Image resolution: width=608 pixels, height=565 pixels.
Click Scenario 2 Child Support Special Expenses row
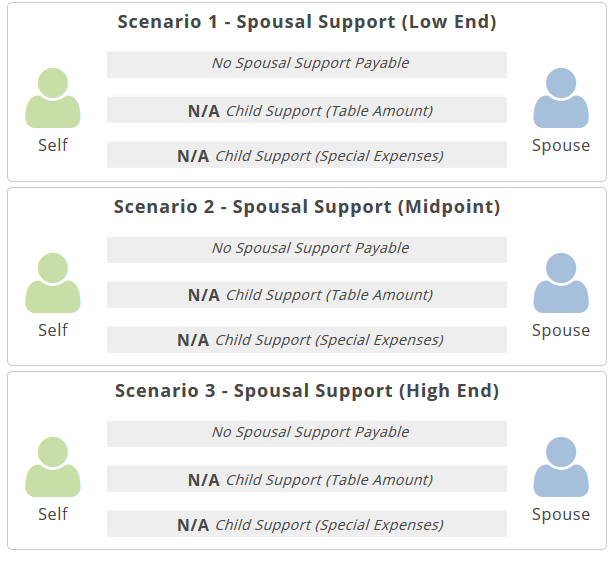(307, 340)
